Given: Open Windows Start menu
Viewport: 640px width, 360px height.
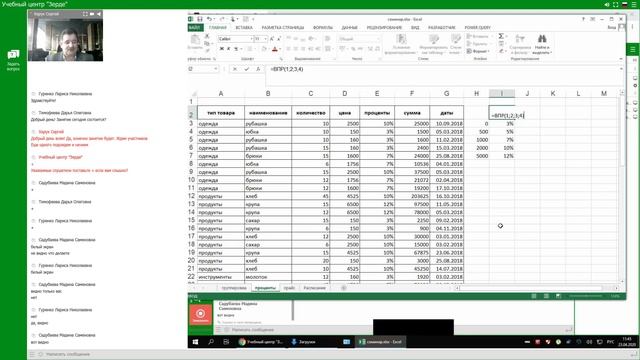Looking at the screenshot, I should (x=195, y=342).
